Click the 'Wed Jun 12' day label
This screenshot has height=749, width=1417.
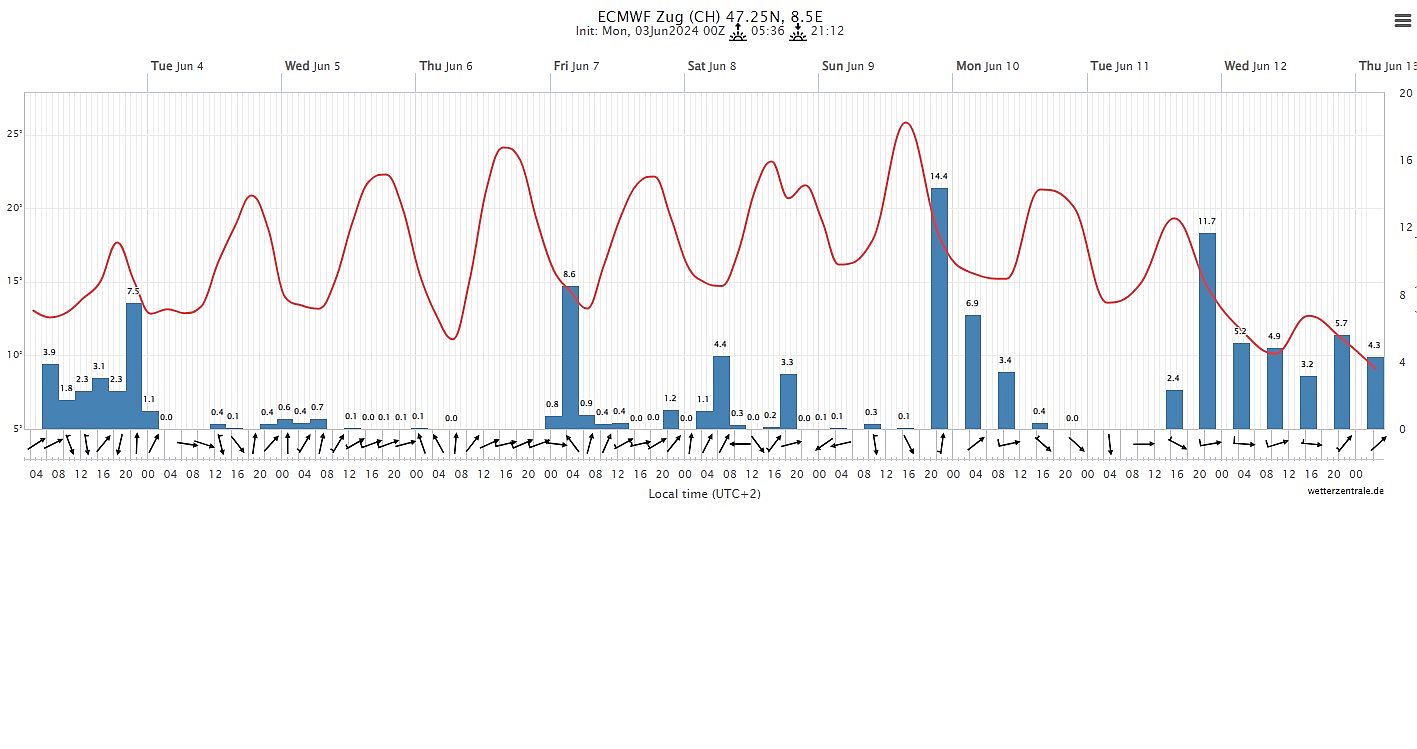1256,66
